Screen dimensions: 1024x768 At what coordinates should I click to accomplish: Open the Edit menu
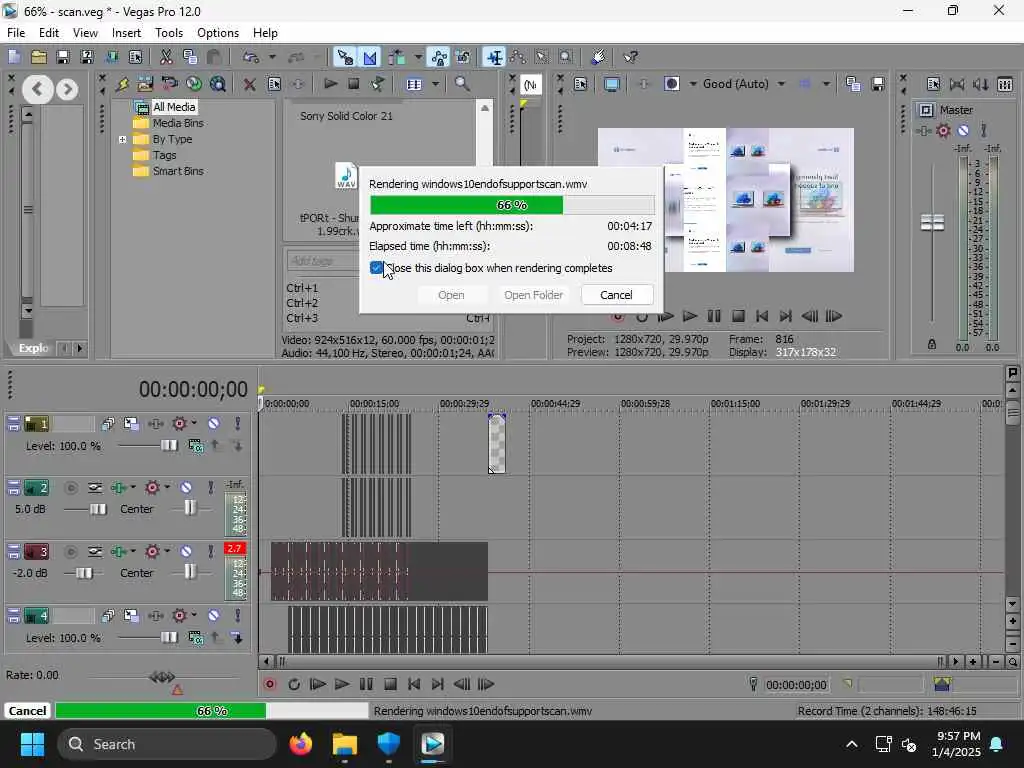[x=48, y=33]
